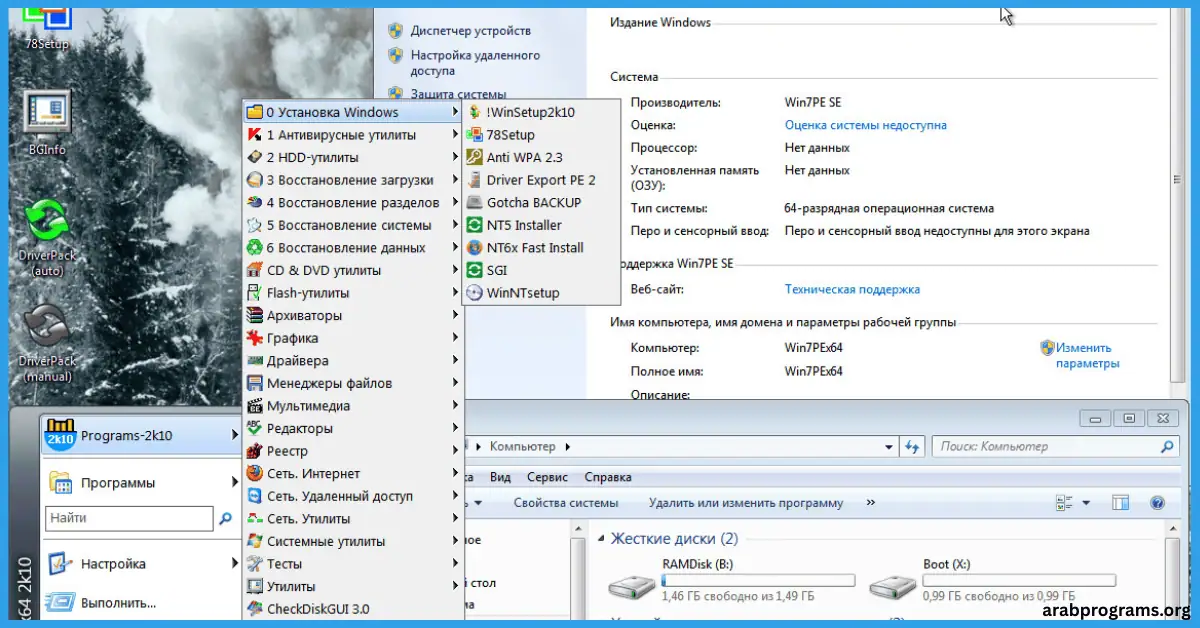Open Системные утилиты menu entry
The height and width of the screenshot is (628, 1200).
point(352,541)
